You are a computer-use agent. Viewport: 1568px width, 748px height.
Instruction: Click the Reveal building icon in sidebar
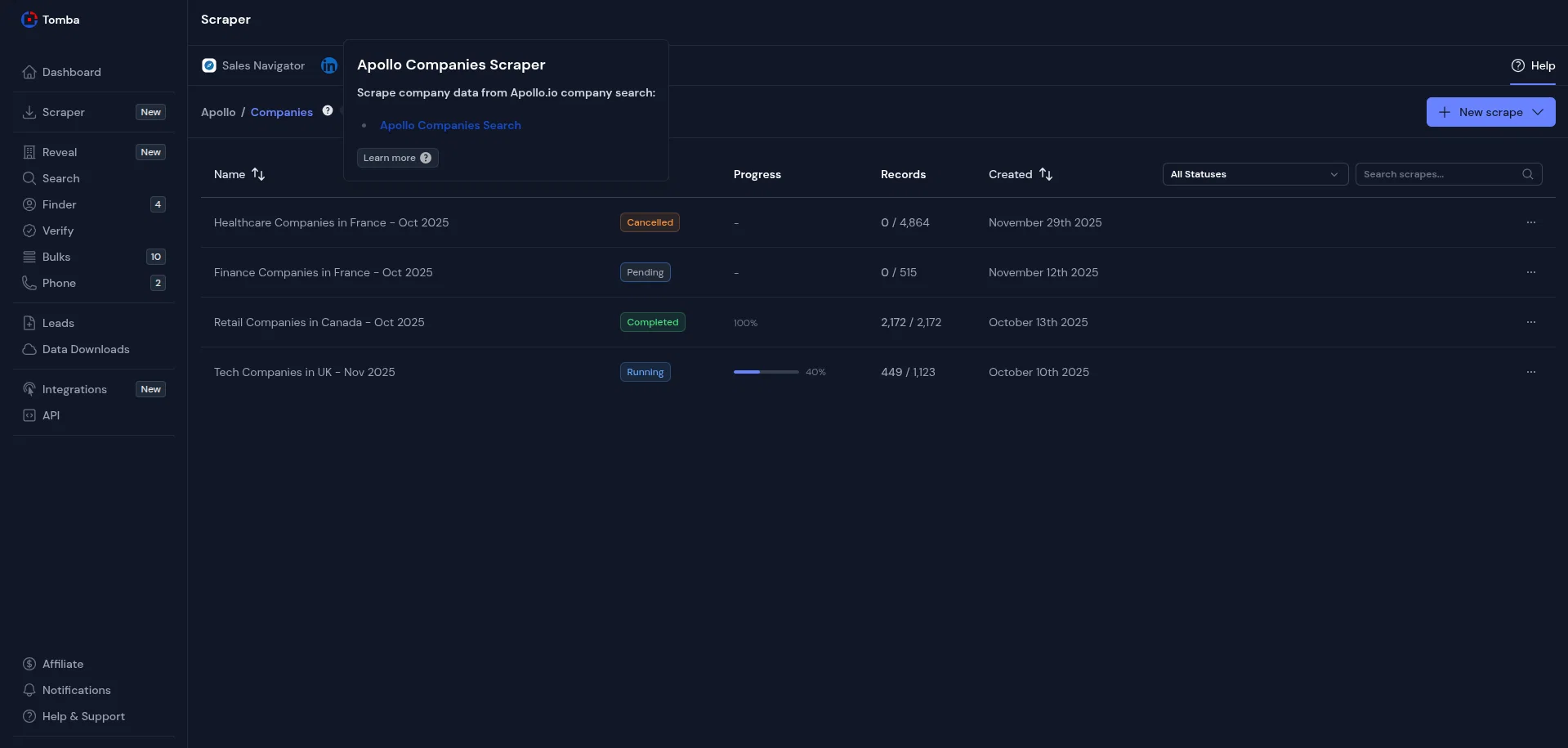coord(29,152)
